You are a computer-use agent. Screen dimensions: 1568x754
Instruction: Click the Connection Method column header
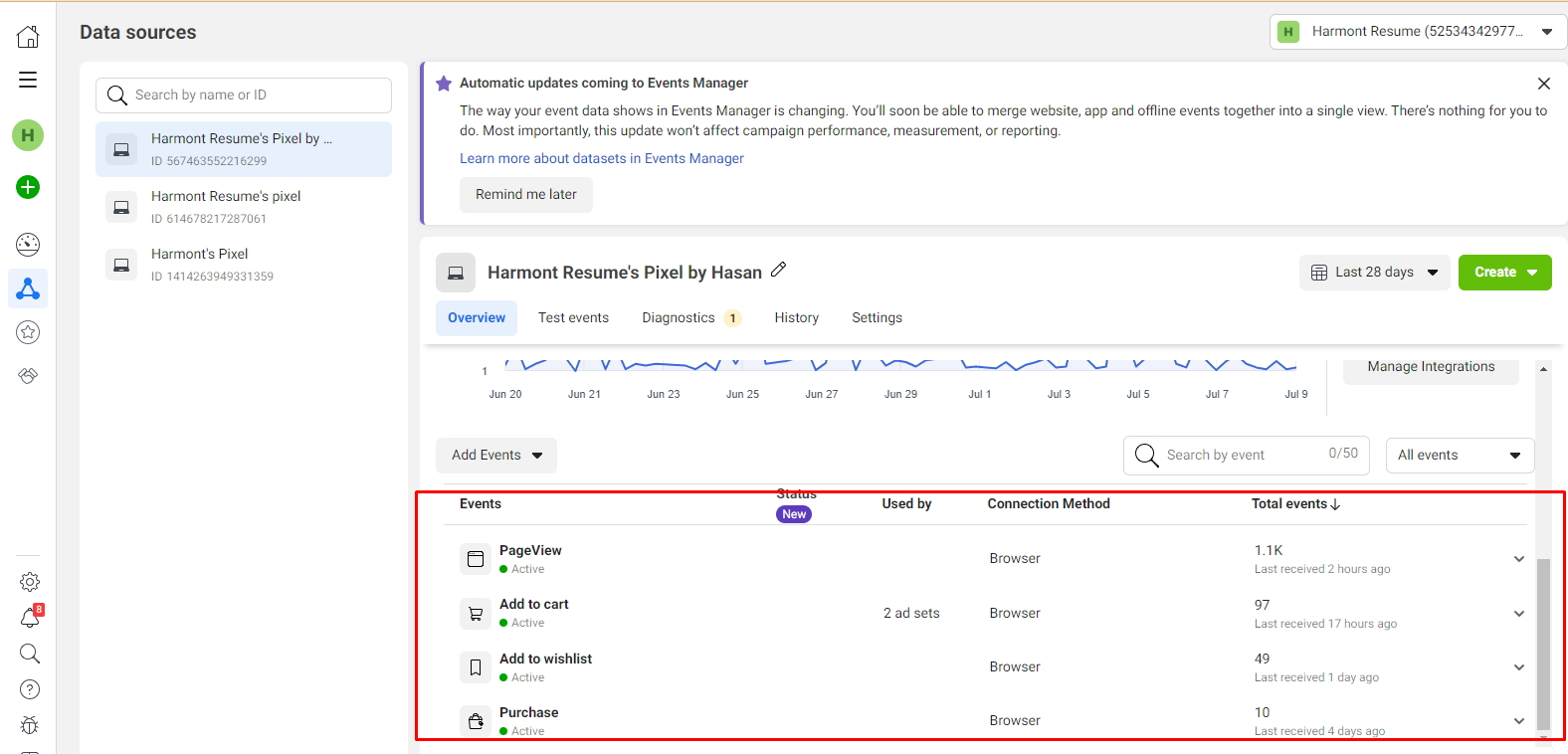1049,504
